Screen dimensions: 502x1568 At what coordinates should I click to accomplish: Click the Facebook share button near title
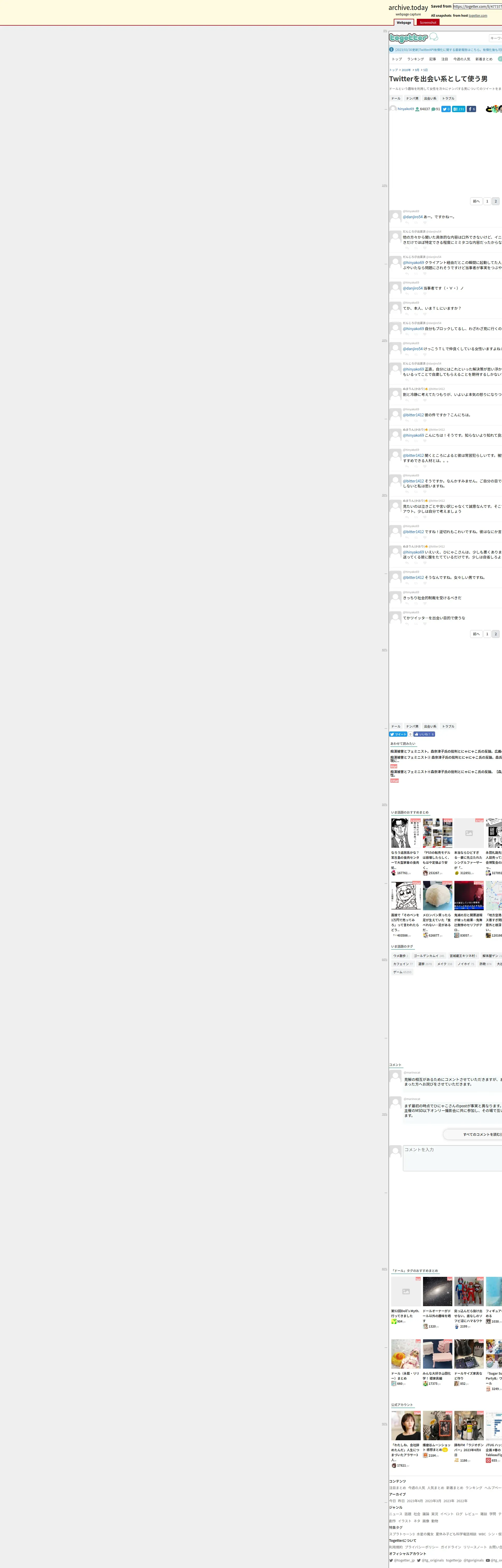[471, 109]
